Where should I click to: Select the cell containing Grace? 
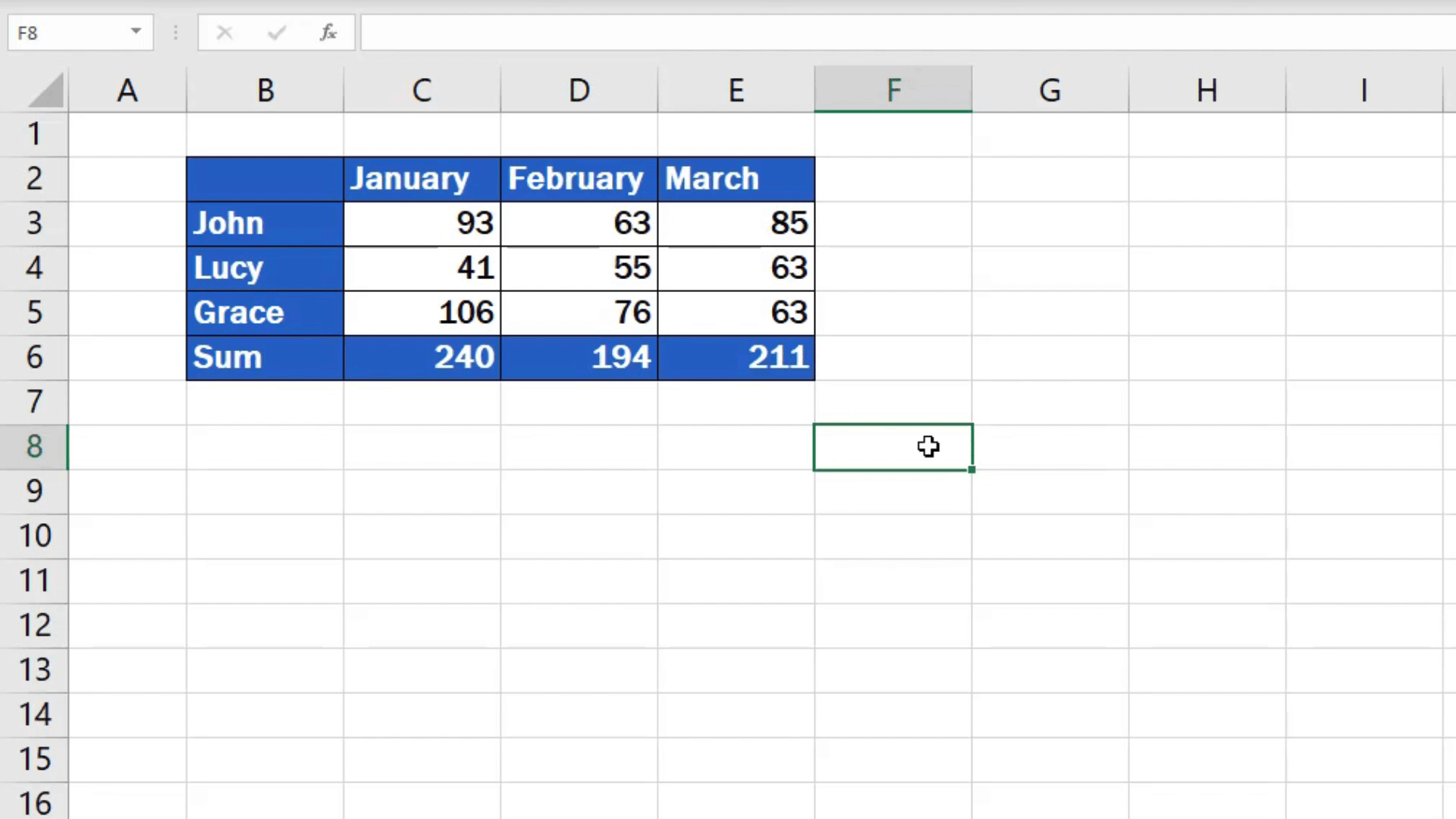tap(265, 312)
